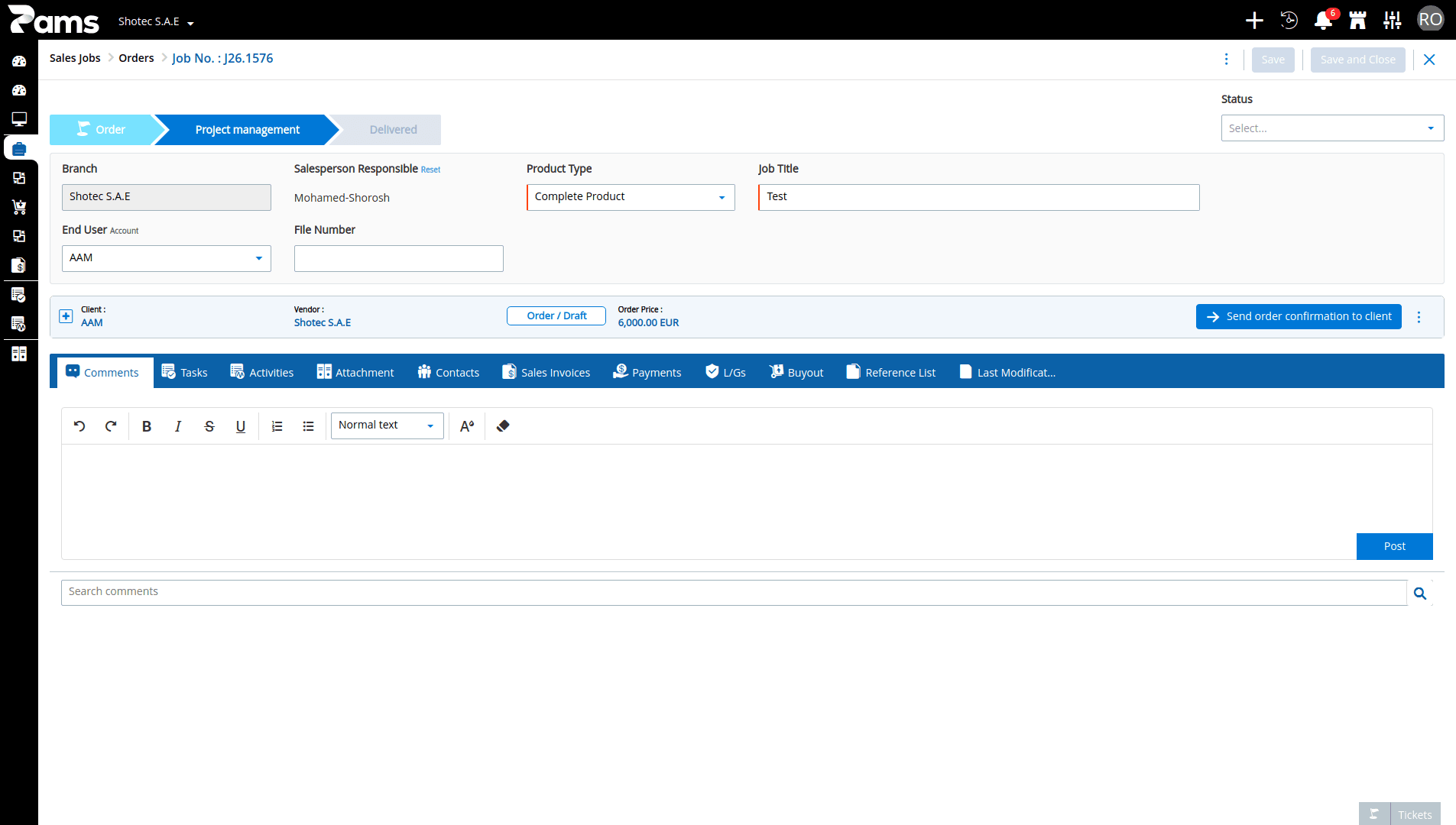Redo edit in comment editor
Viewport: 1456px width, 825px height.
click(111, 426)
